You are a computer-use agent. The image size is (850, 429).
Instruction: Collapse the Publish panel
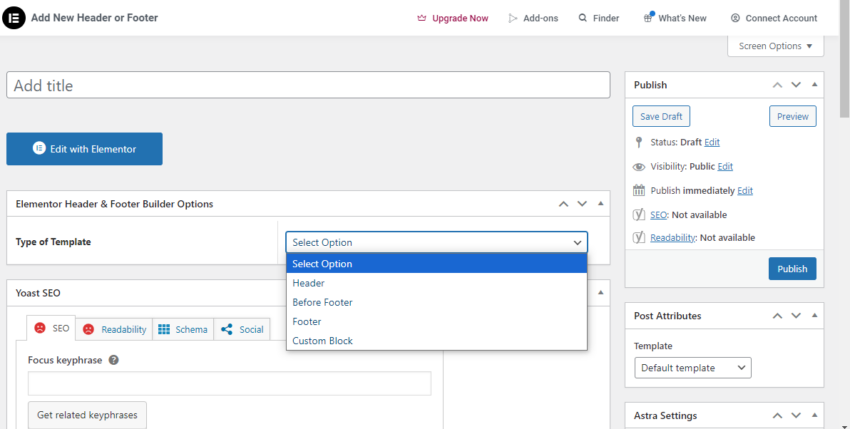pyautogui.click(x=814, y=85)
